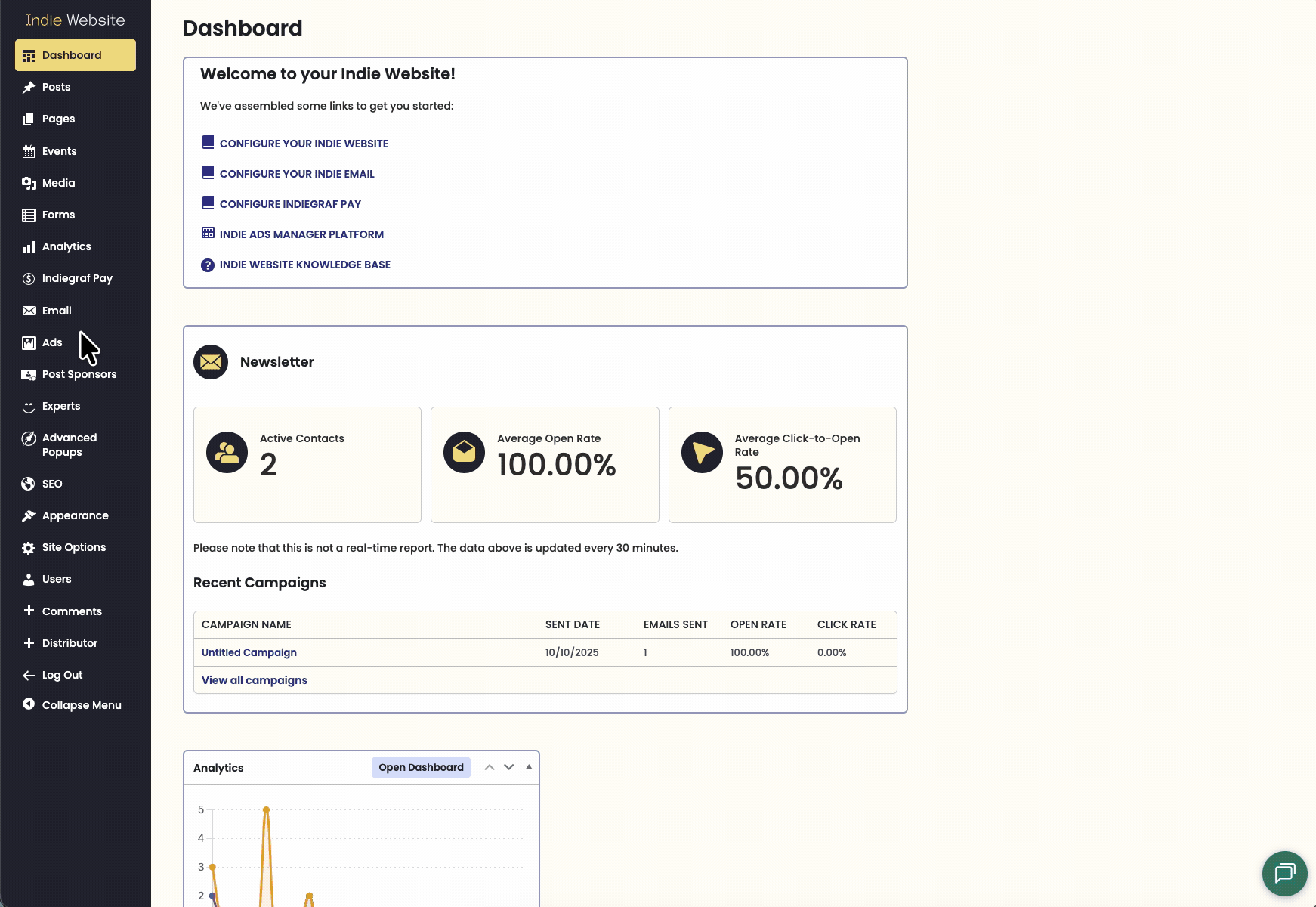Click the Active Contacts people icon
Image resolution: width=1316 pixels, height=907 pixels.
click(227, 452)
